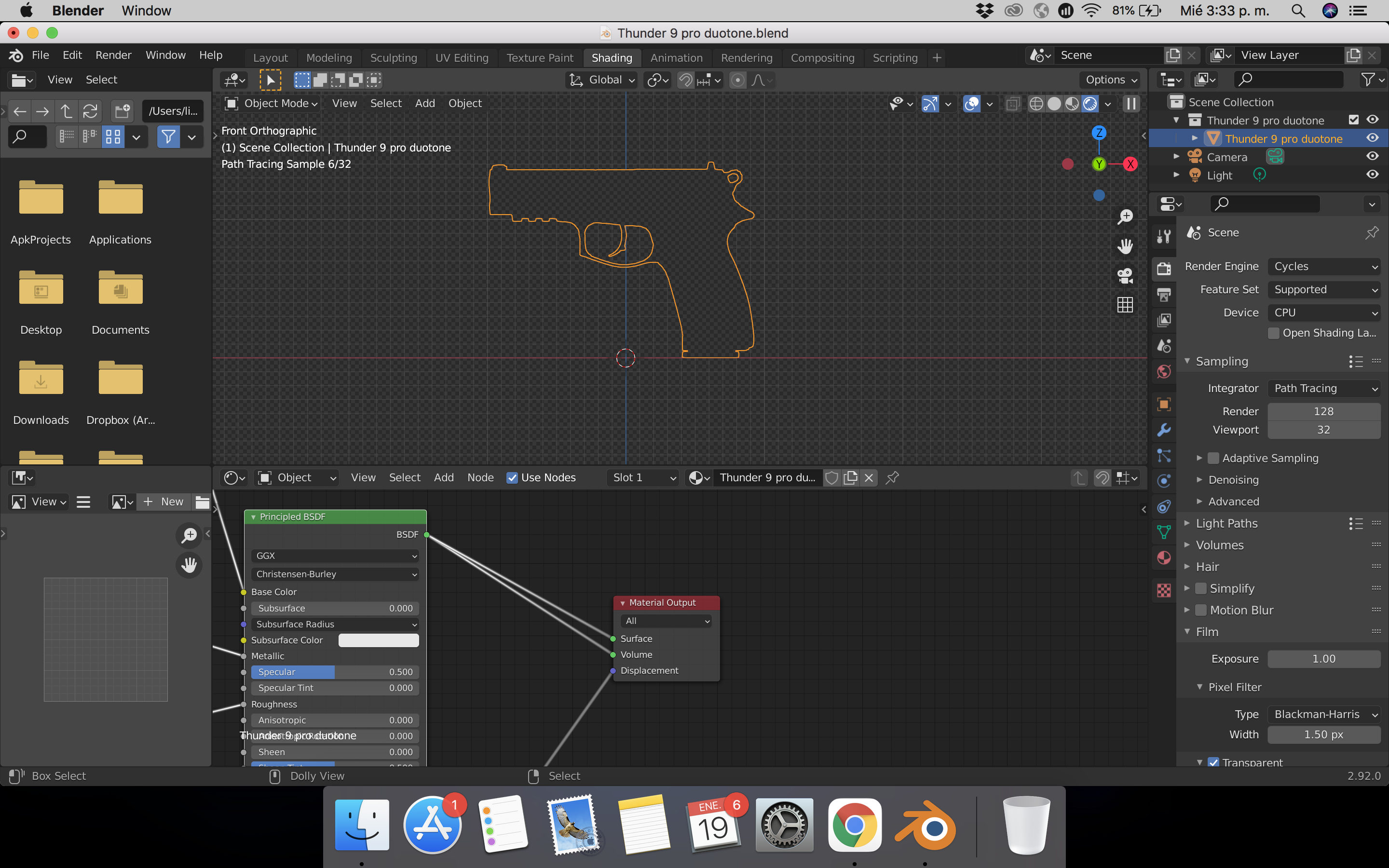Viewport: 1389px width, 868px height.
Task: Click the Subsurface Color swatch
Action: tap(378, 640)
